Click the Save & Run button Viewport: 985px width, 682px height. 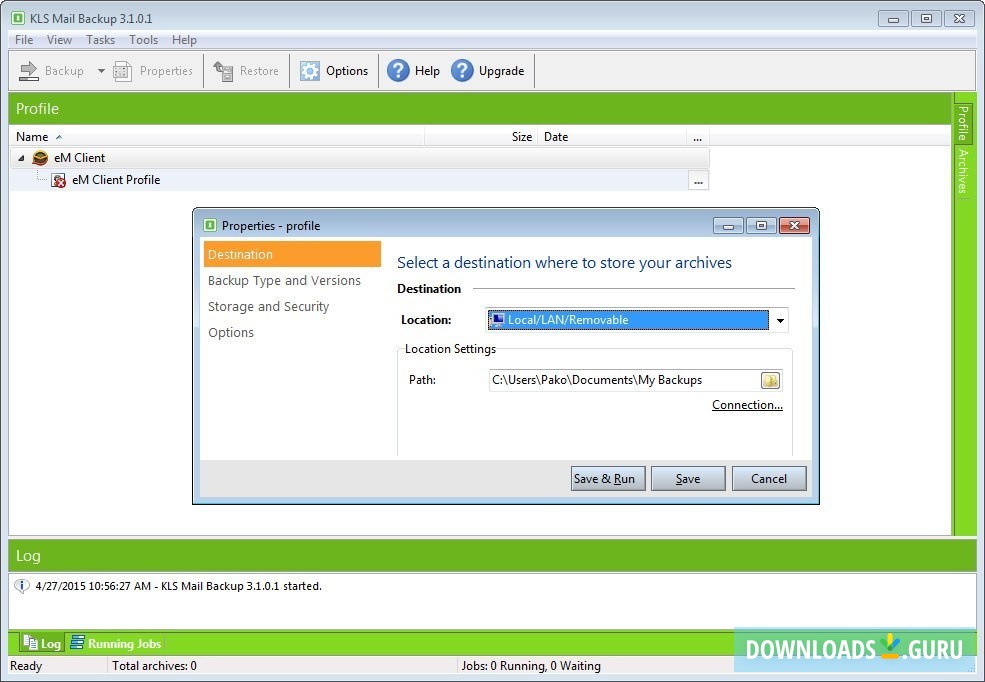[607, 478]
